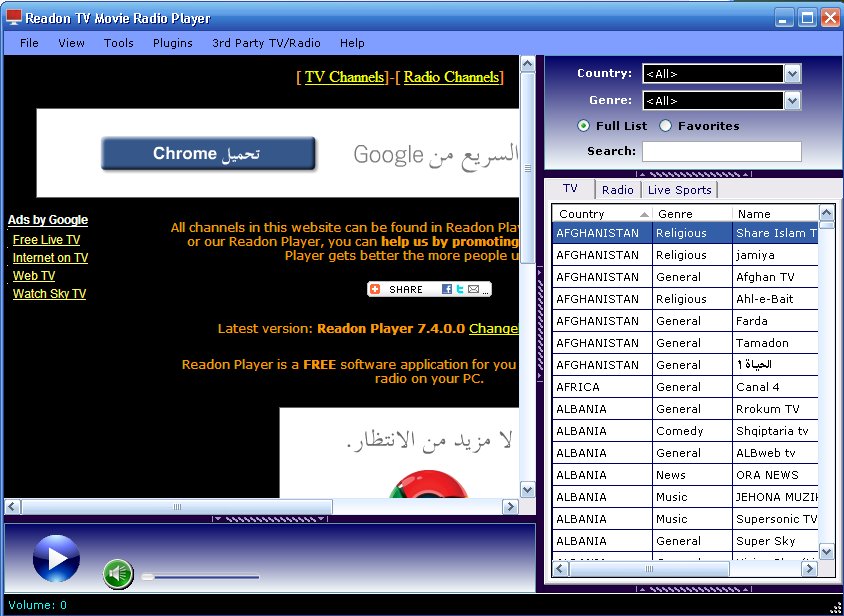This screenshot has height=616, width=844.
Task: Click the channel list scroll down arrow
Action: click(826, 551)
